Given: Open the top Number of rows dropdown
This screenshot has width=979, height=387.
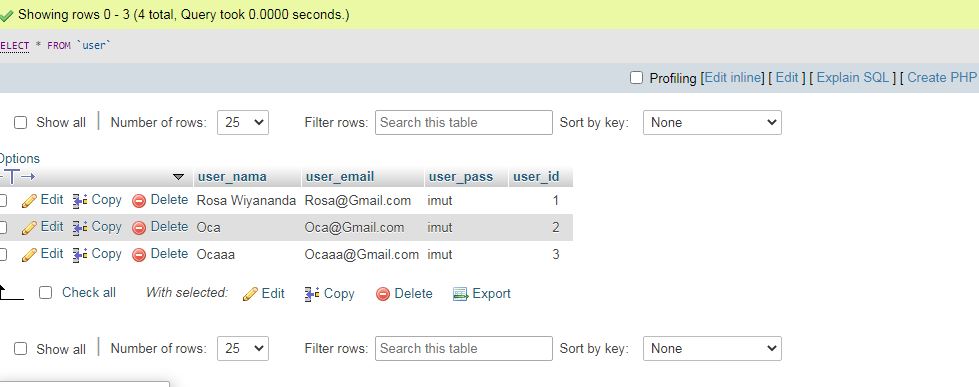Looking at the screenshot, I should (243, 123).
